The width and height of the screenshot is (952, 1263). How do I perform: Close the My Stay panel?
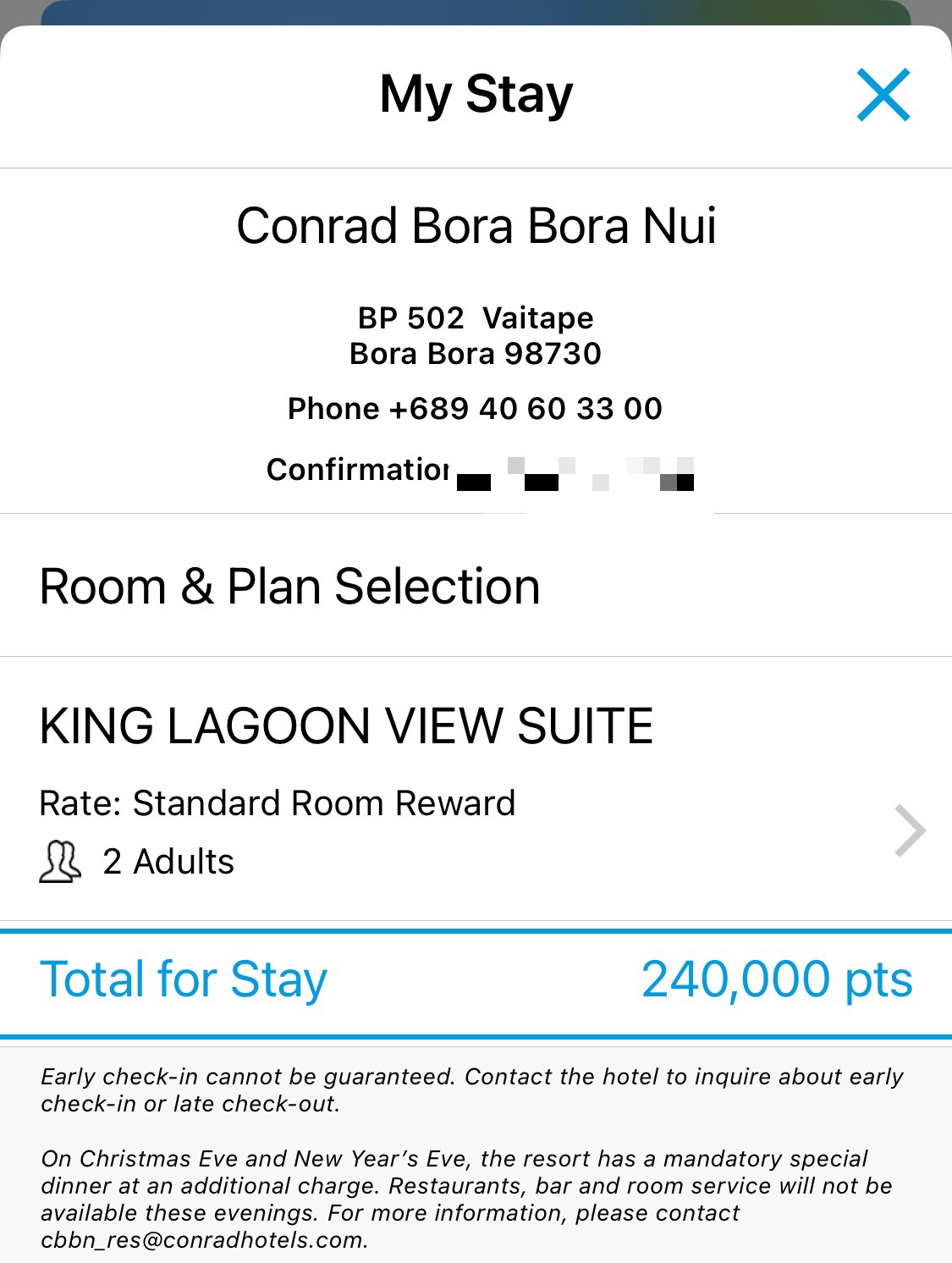[x=883, y=95]
